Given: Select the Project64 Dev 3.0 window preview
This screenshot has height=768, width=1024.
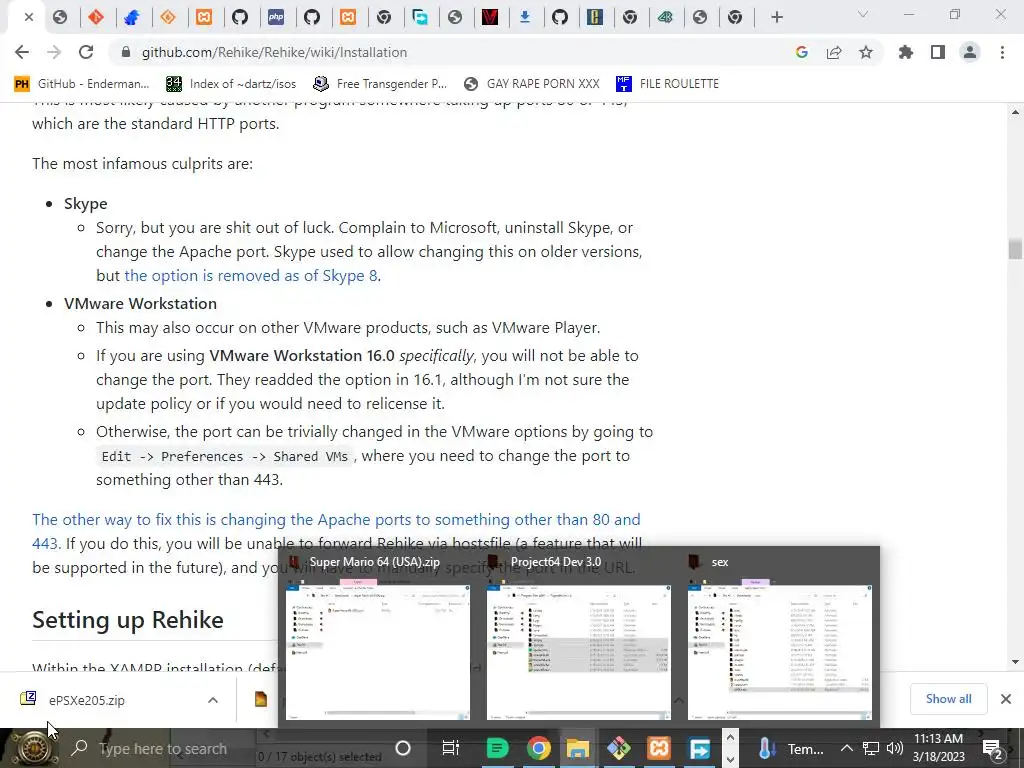Looking at the screenshot, I should tap(579, 637).
